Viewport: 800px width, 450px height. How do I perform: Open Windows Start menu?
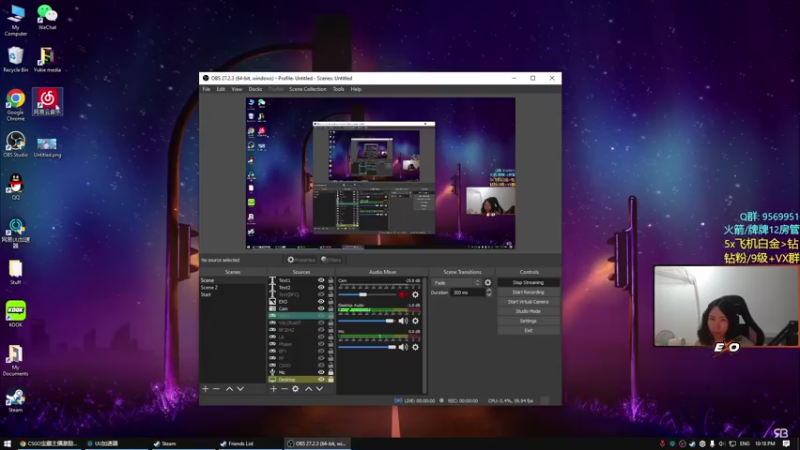7,444
